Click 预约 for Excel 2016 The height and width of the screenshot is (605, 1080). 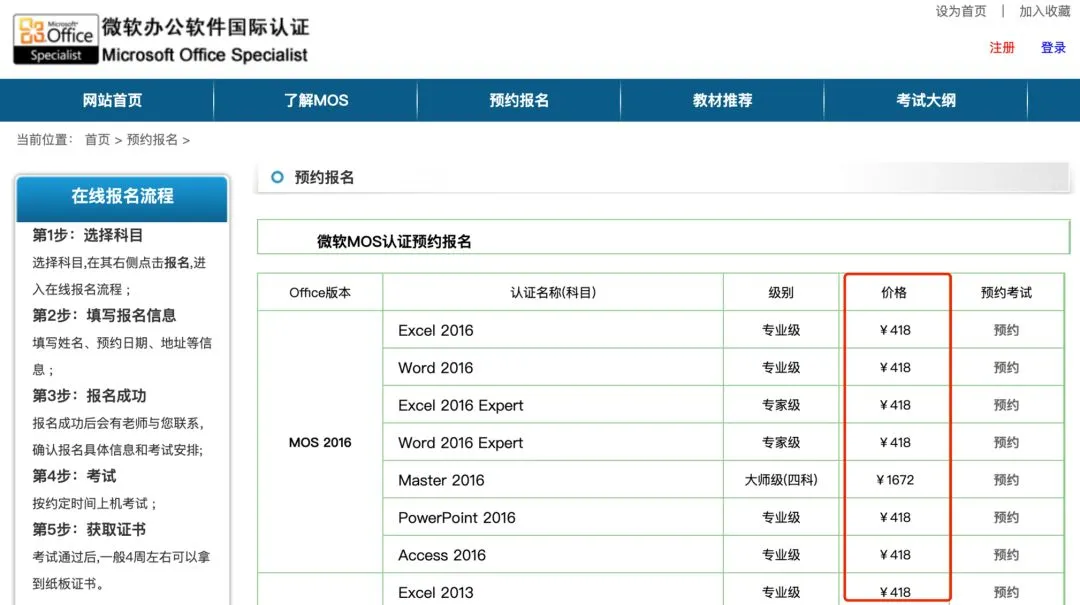pyautogui.click(x=1006, y=330)
